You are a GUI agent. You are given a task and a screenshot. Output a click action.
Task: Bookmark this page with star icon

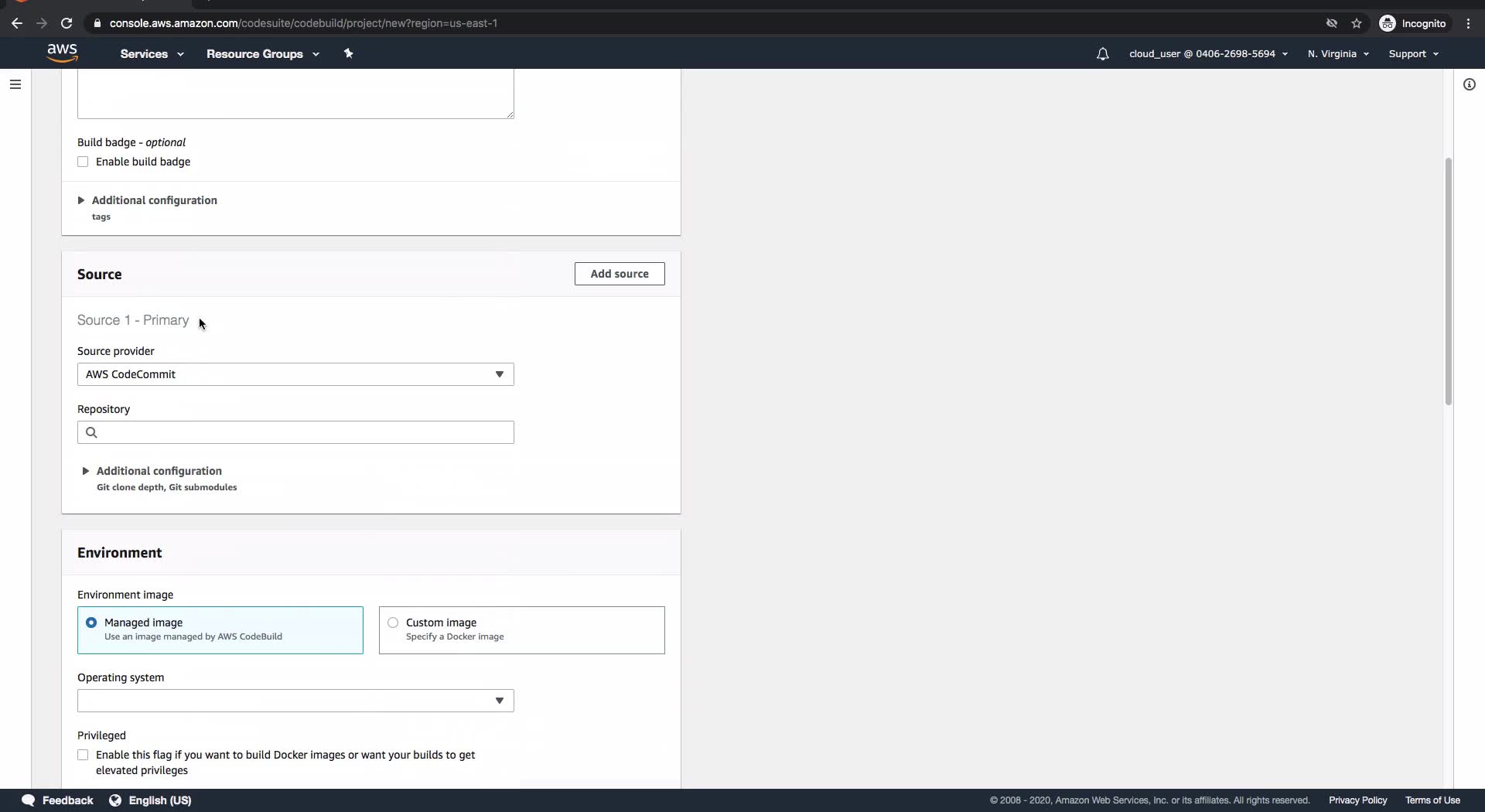tap(1357, 23)
